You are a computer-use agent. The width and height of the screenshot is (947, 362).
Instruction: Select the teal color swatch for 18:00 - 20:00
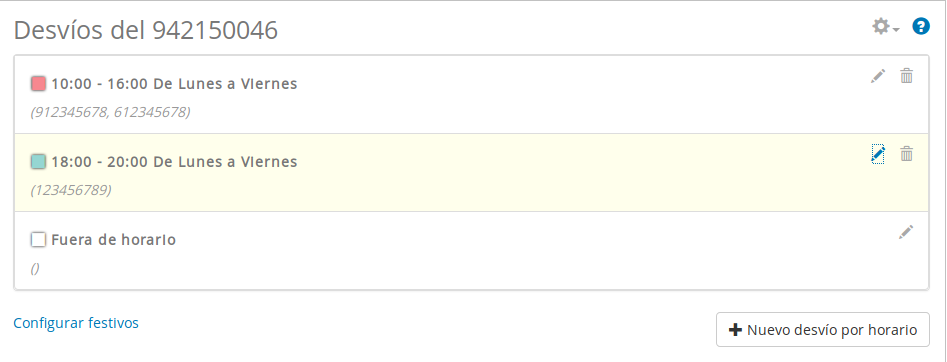click(38, 161)
